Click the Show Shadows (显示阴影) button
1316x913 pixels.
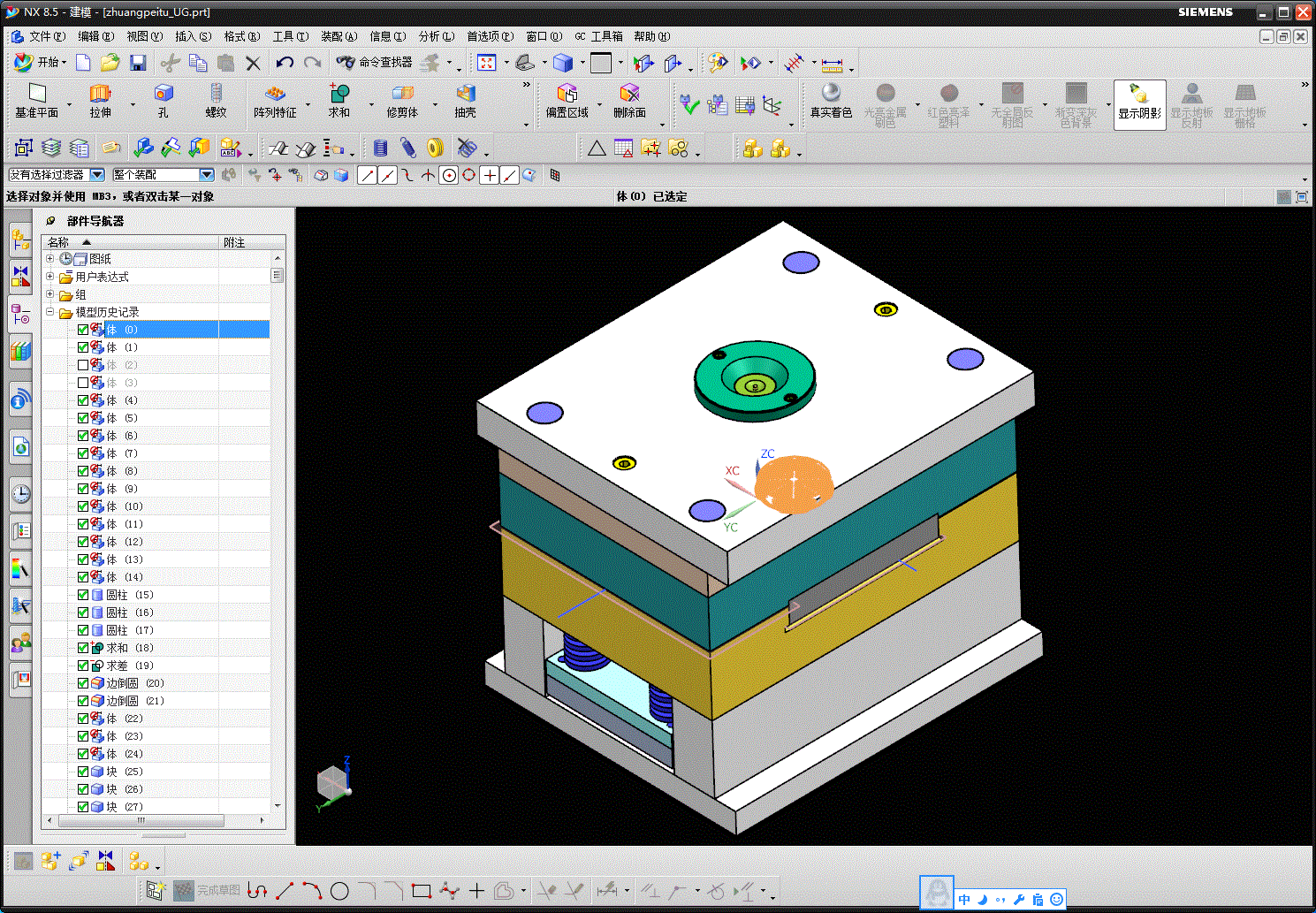tap(1139, 103)
